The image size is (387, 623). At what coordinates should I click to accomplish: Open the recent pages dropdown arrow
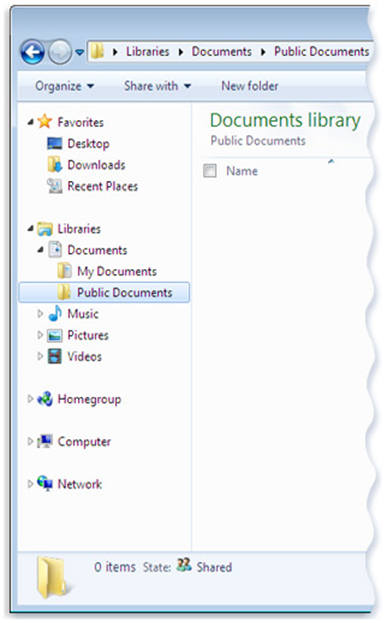(80, 52)
